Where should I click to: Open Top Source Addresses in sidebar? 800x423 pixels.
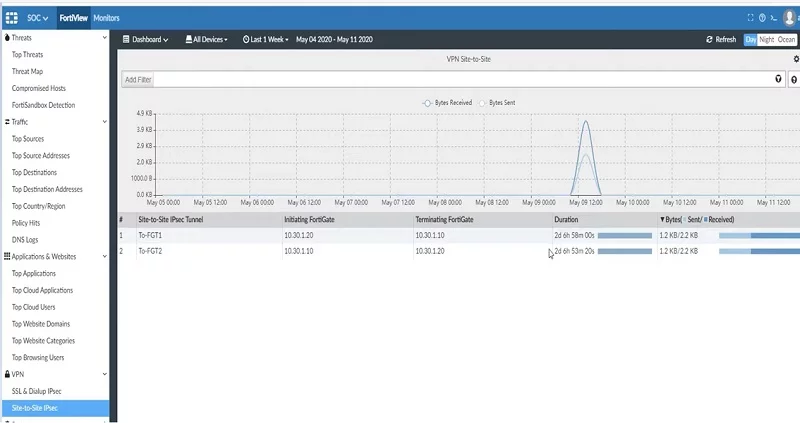41,156
